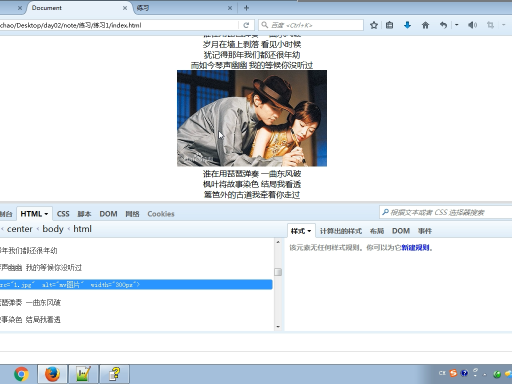Open the 计算出的样式 computed side tab
This screenshot has height=384, width=512.
pyautogui.click(x=341, y=231)
